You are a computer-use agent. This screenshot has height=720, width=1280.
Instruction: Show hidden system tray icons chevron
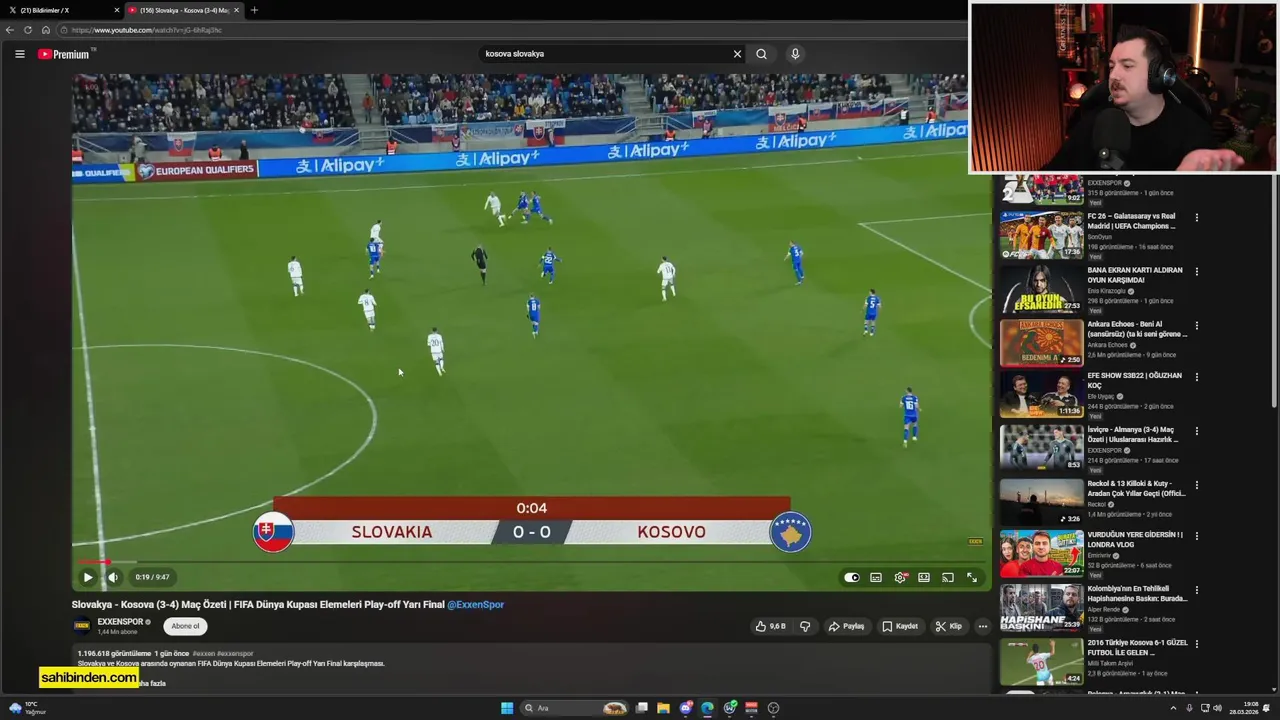click(1173, 708)
